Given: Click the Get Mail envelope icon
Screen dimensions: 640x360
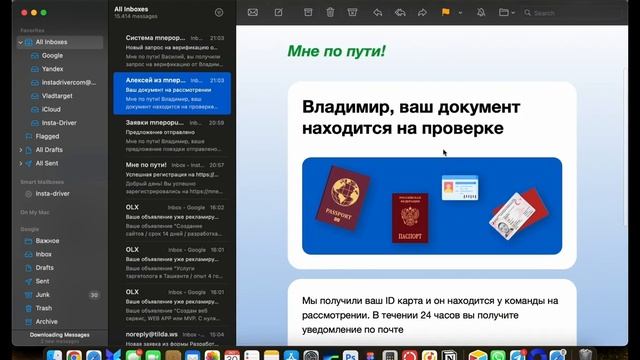Looking at the screenshot, I should point(253,13).
